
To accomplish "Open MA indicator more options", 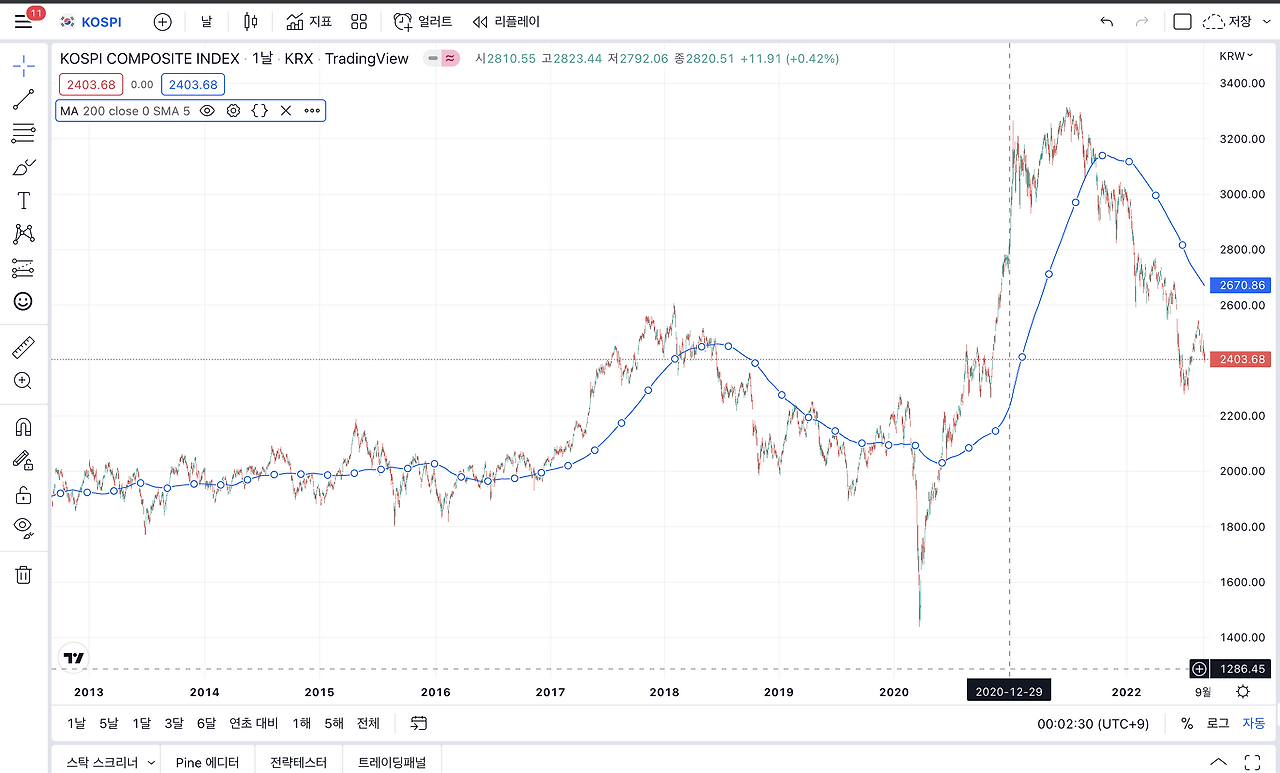I will tap(312, 111).
